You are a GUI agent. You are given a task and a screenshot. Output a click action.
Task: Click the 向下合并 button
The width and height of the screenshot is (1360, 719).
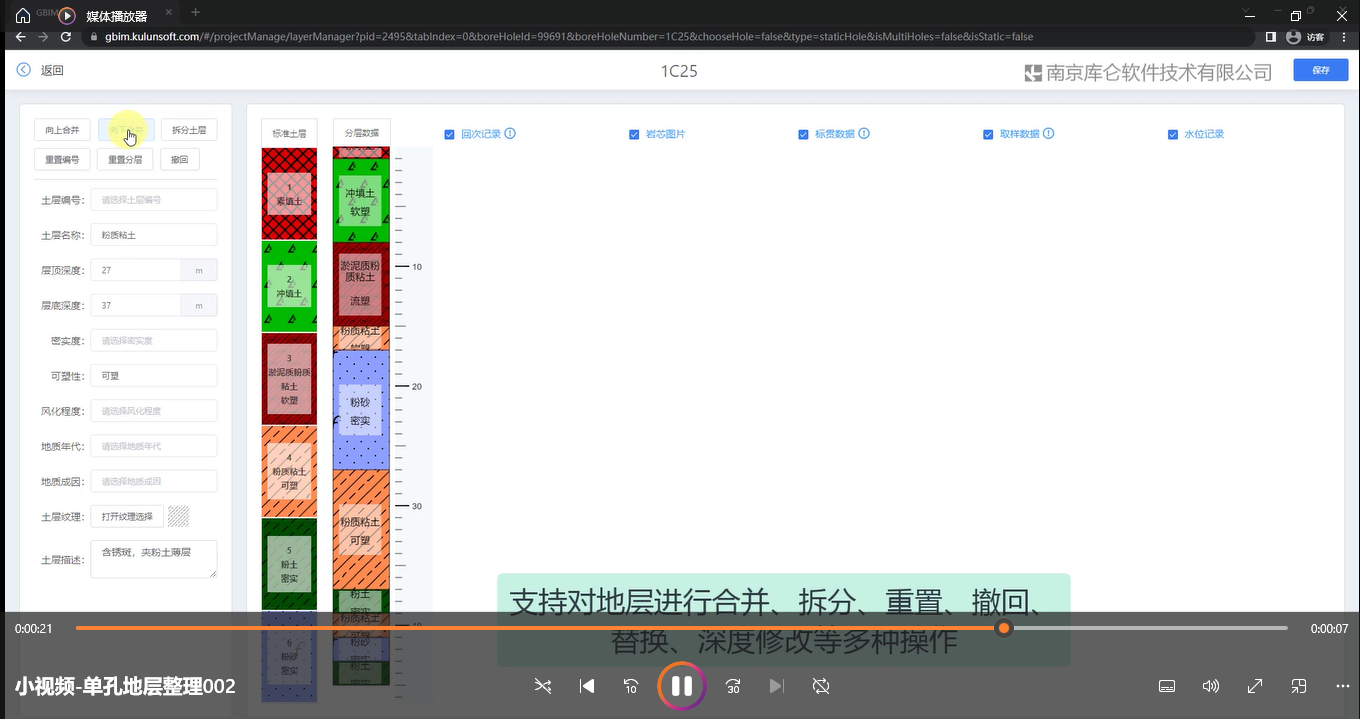coord(126,130)
